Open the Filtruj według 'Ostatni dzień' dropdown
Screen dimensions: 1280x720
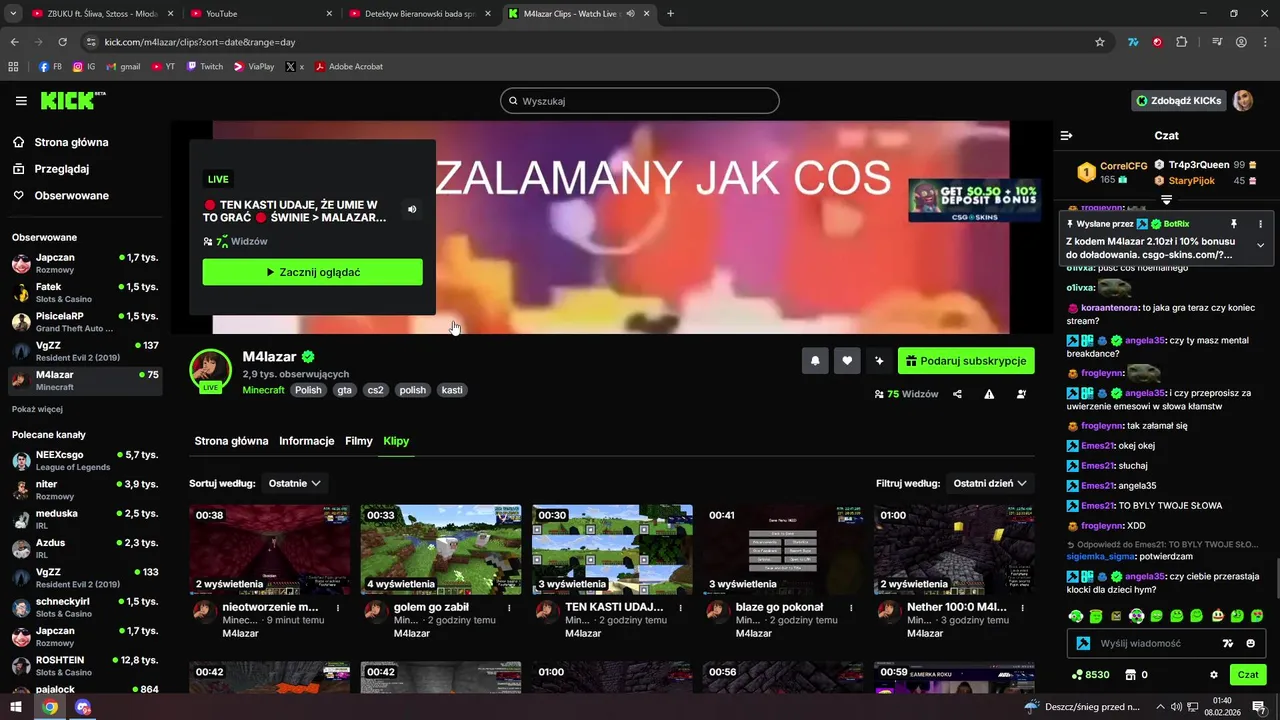(990, 483)
